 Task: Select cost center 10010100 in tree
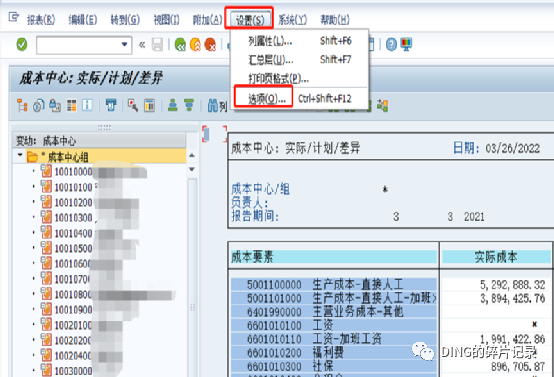coord(73,187)
